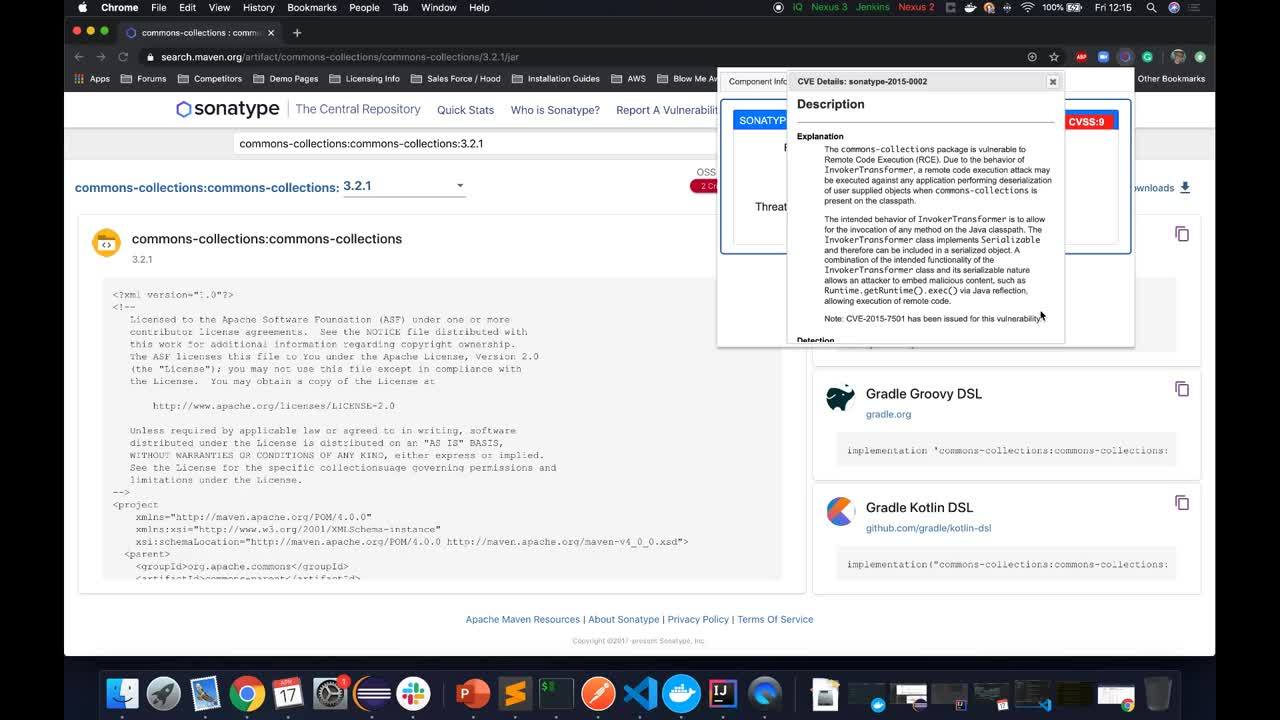Open the github.com/gradle/kotlin-dsl link

point(928,528)
